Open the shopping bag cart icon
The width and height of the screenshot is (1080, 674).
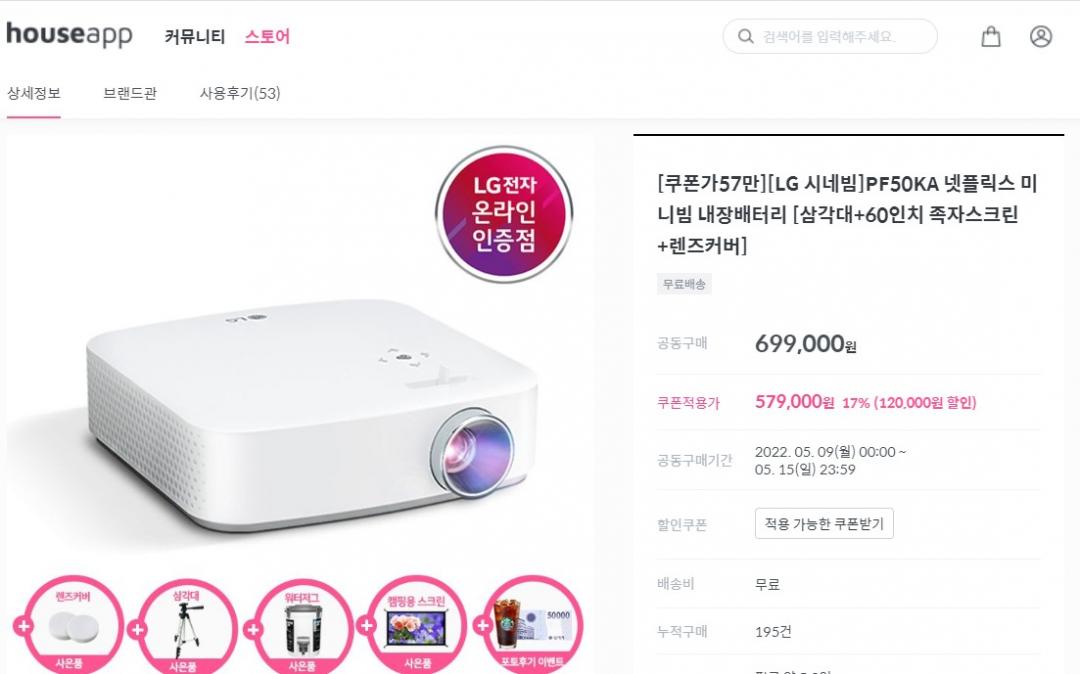click(990, 36)
